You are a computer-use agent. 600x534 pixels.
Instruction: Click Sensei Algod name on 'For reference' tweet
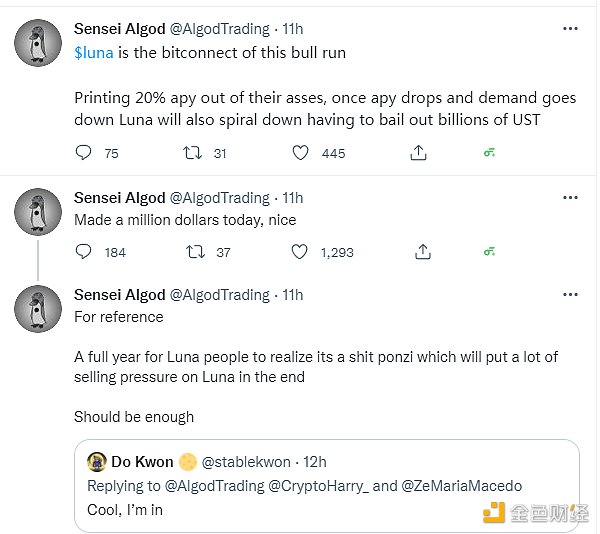120,295
